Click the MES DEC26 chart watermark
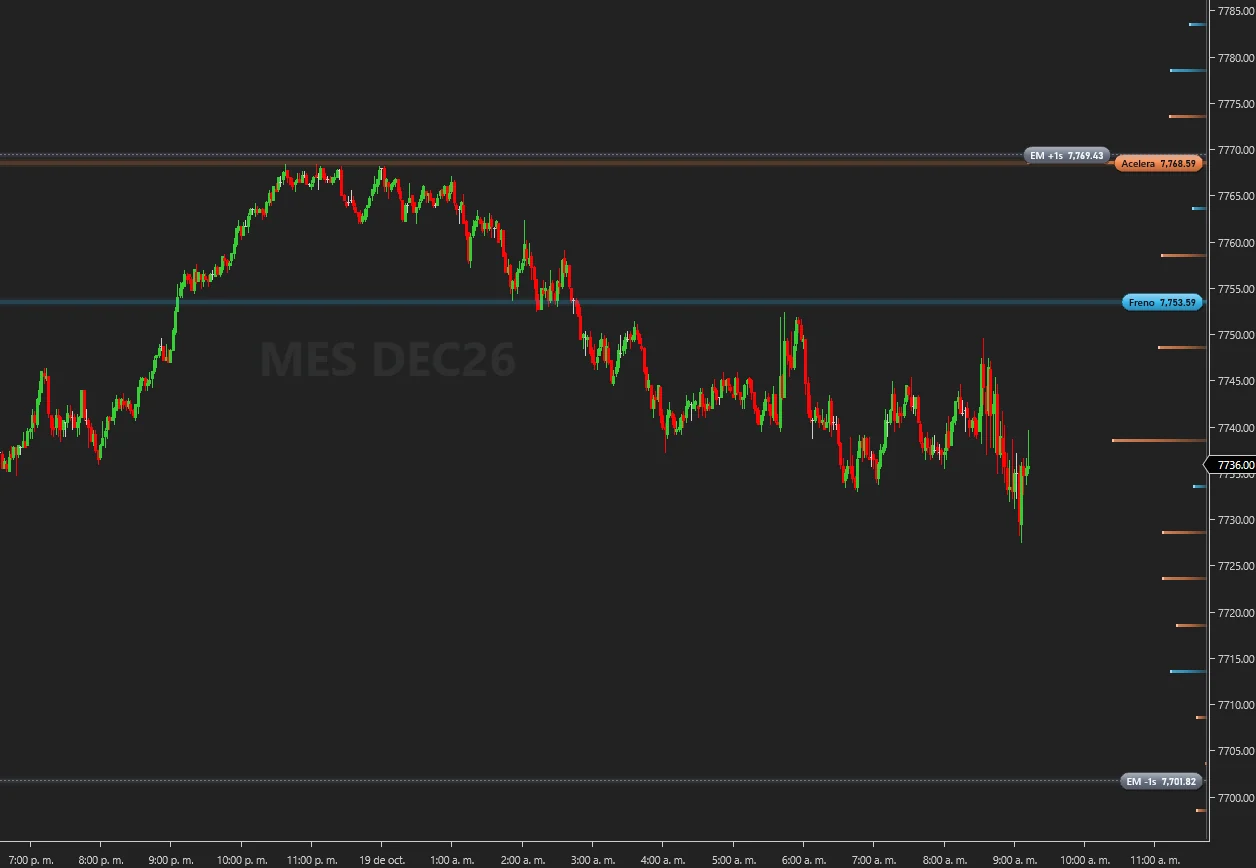 coord(387,359)
